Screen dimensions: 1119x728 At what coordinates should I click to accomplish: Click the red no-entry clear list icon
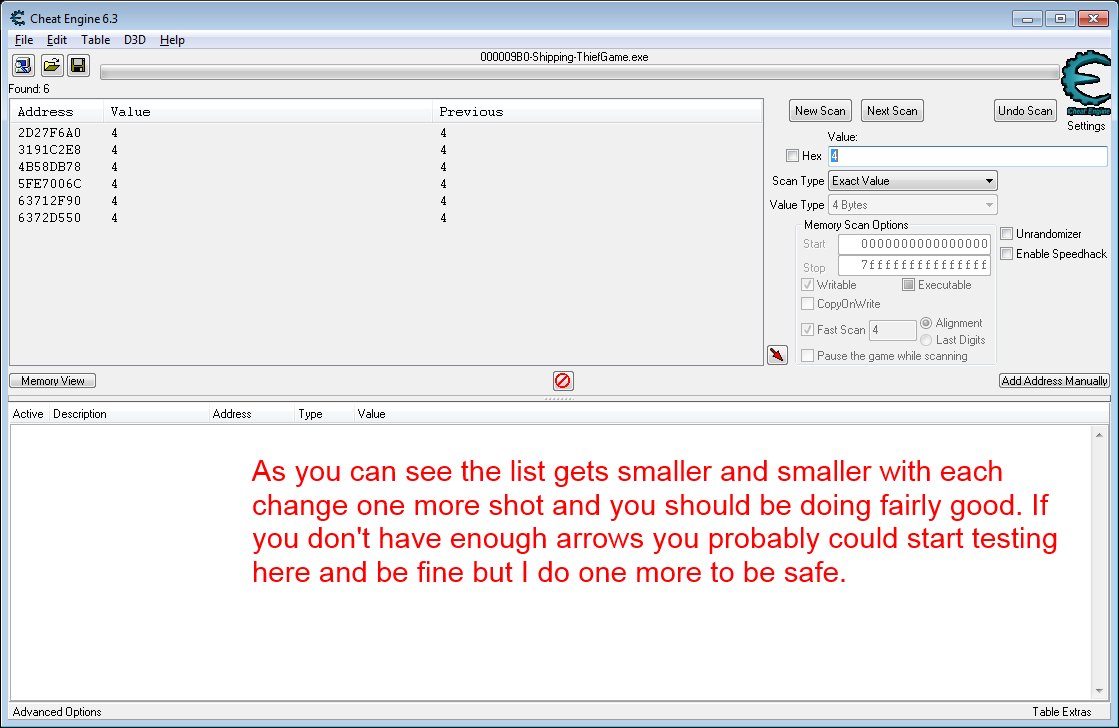click(563, 380)
